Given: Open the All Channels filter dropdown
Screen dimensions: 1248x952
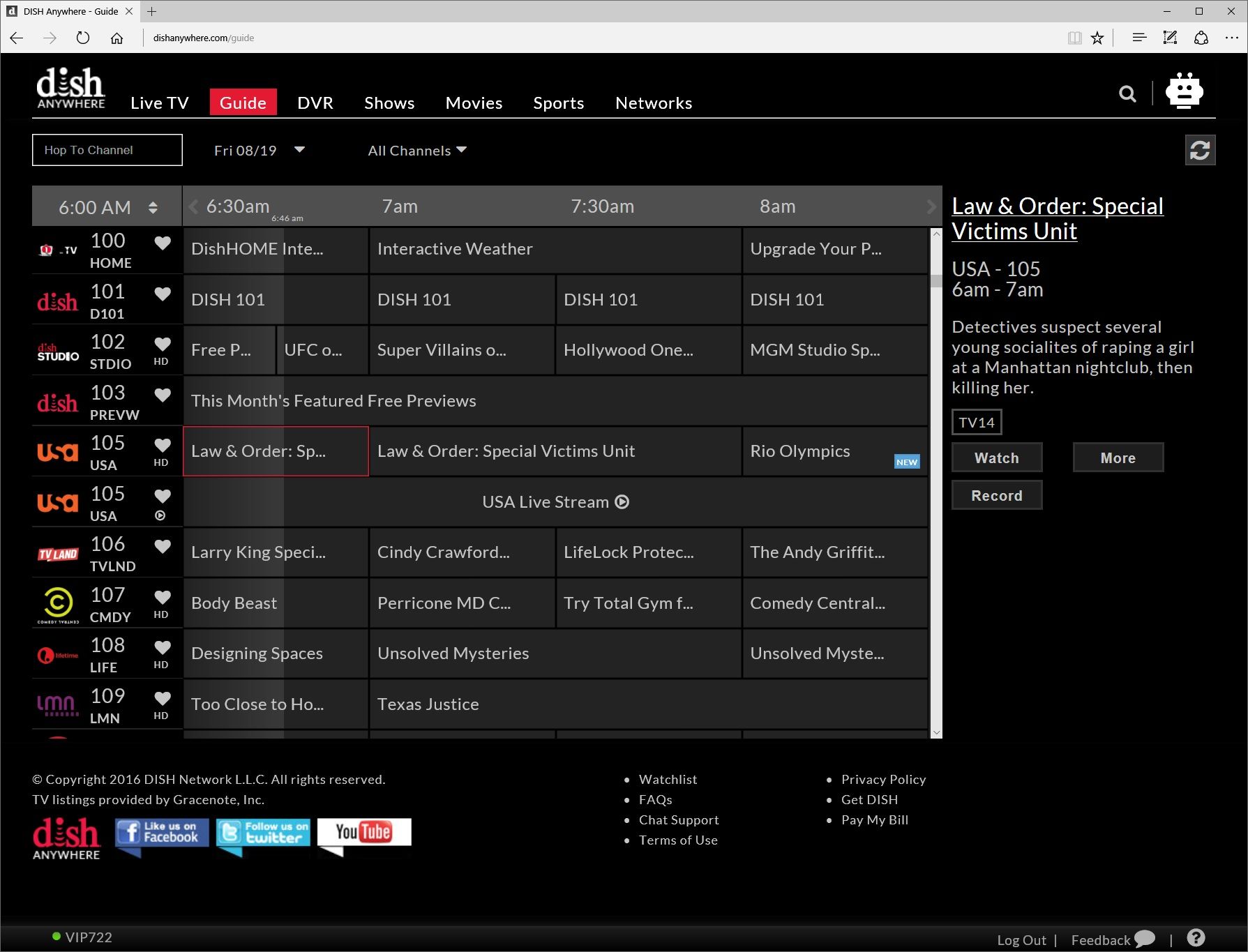Looking at the screenshot, I should (417, 151).
